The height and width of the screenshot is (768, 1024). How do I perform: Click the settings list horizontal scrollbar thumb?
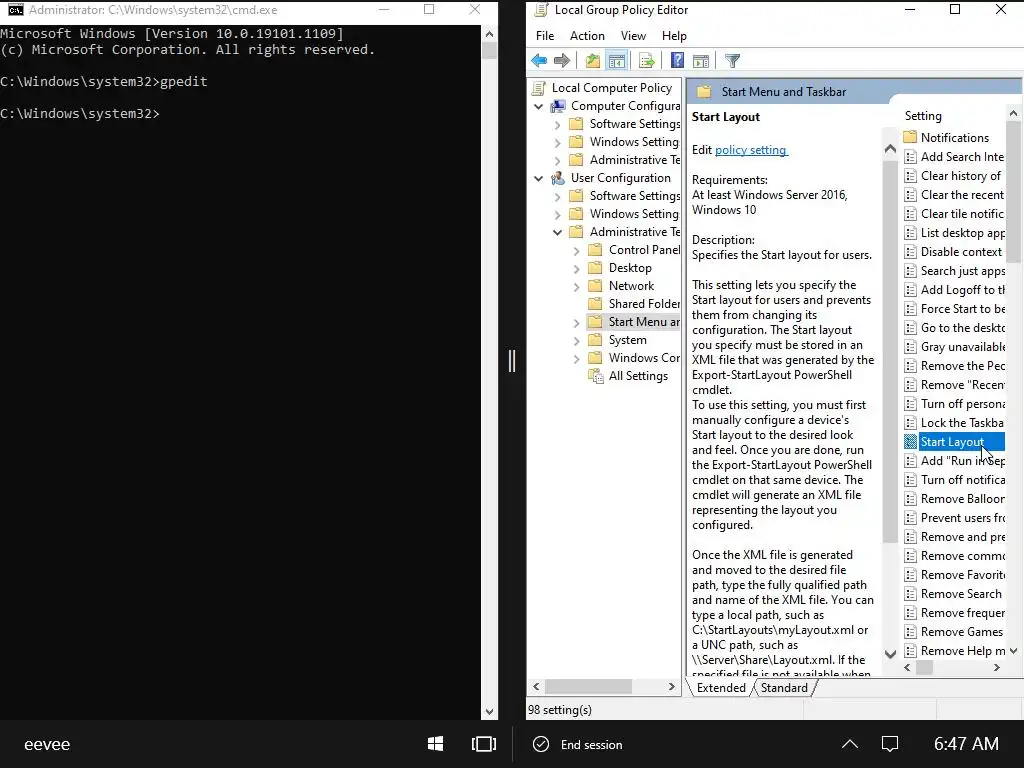(x=924, y=667)
